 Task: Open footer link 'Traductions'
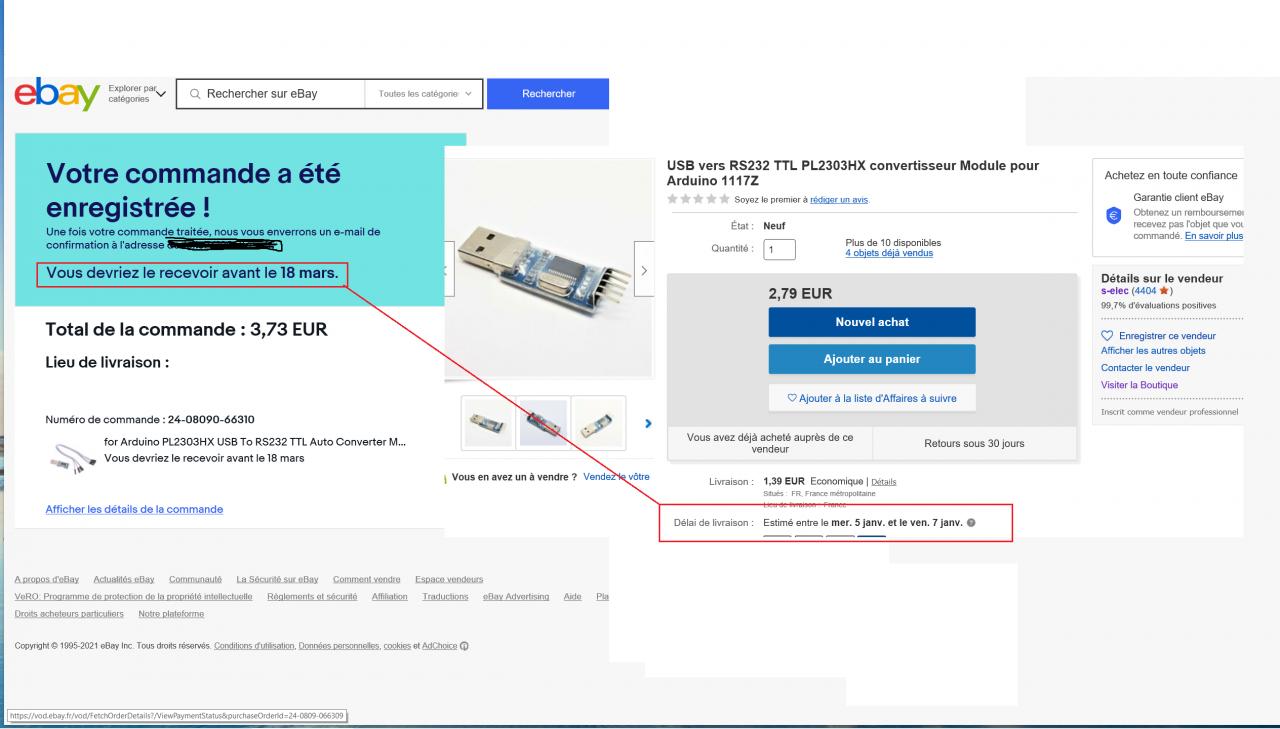[x=445, y=597]
